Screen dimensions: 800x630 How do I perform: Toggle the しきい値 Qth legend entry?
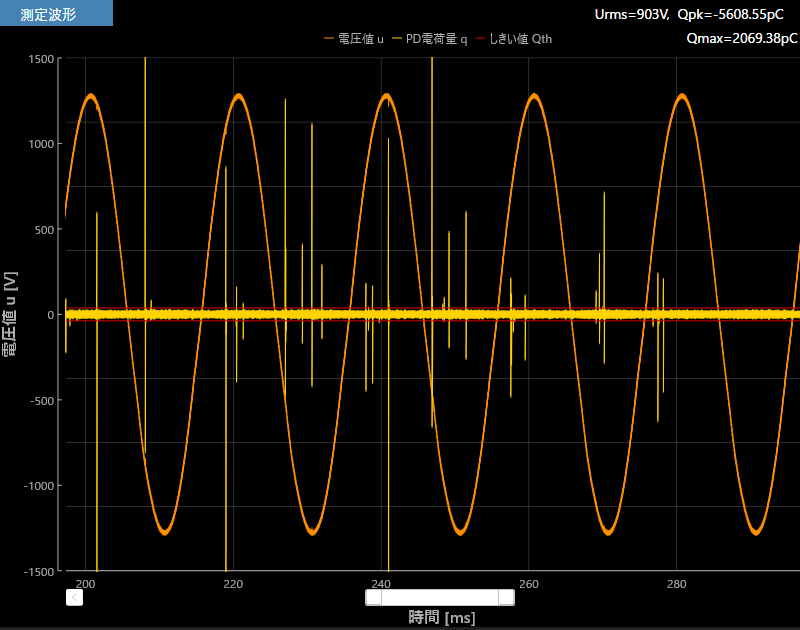tap(513, 39)
